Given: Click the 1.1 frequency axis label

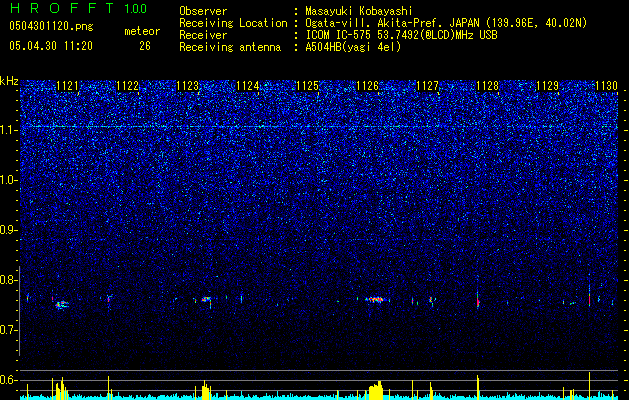Looking at the screenshot, I should (8, 130).
